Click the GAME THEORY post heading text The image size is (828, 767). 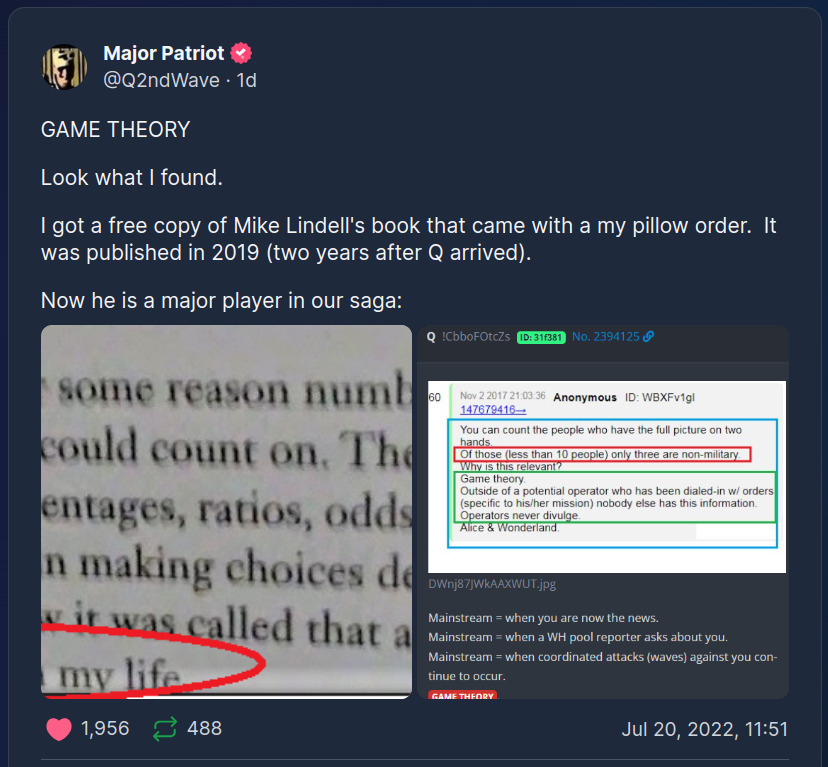(116, 129)
